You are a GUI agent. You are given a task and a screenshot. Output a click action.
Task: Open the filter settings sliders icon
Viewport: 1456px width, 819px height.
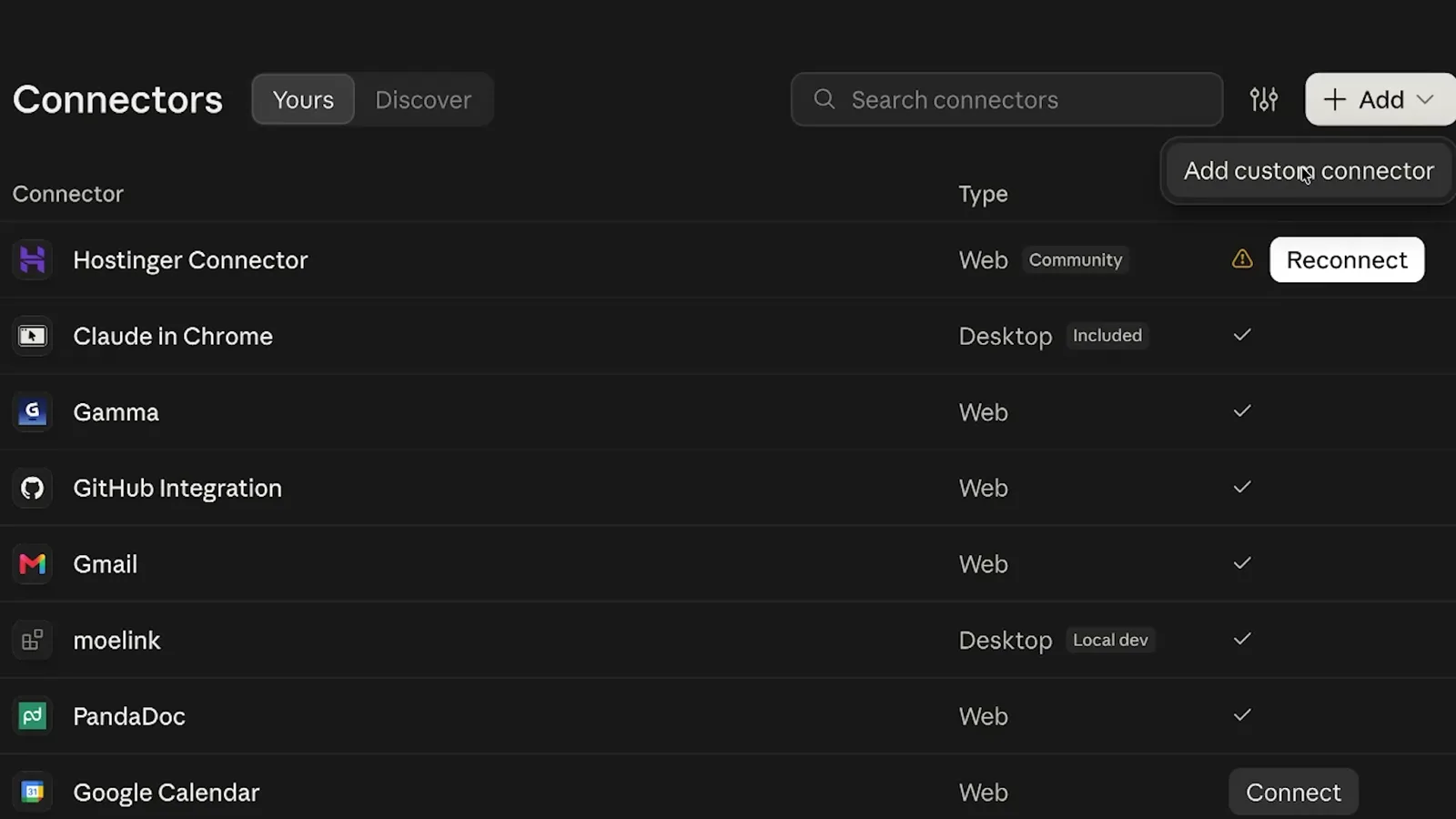point(1264,99)
